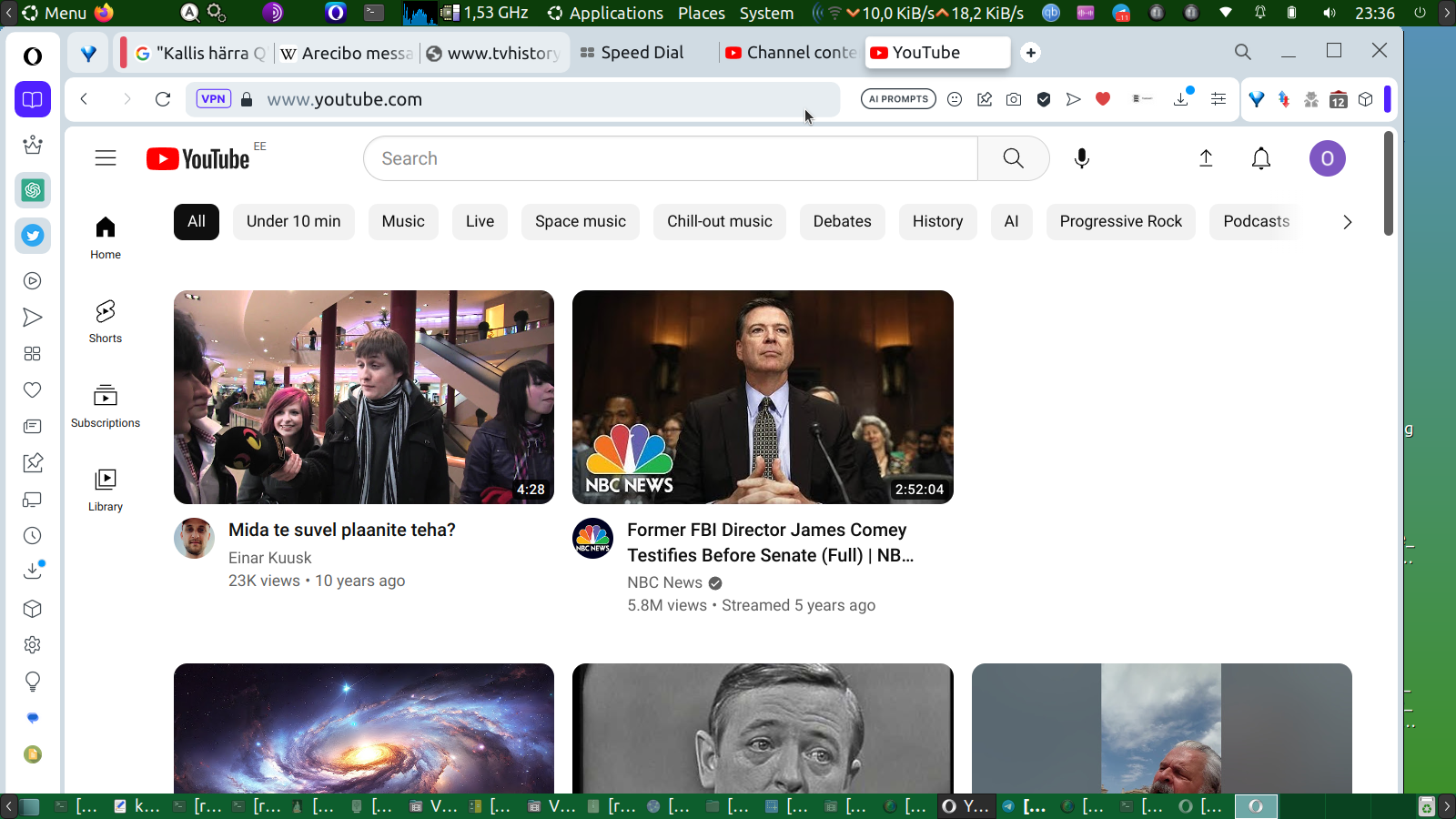Start voice search with the microphone icon

click(1082, 158)
